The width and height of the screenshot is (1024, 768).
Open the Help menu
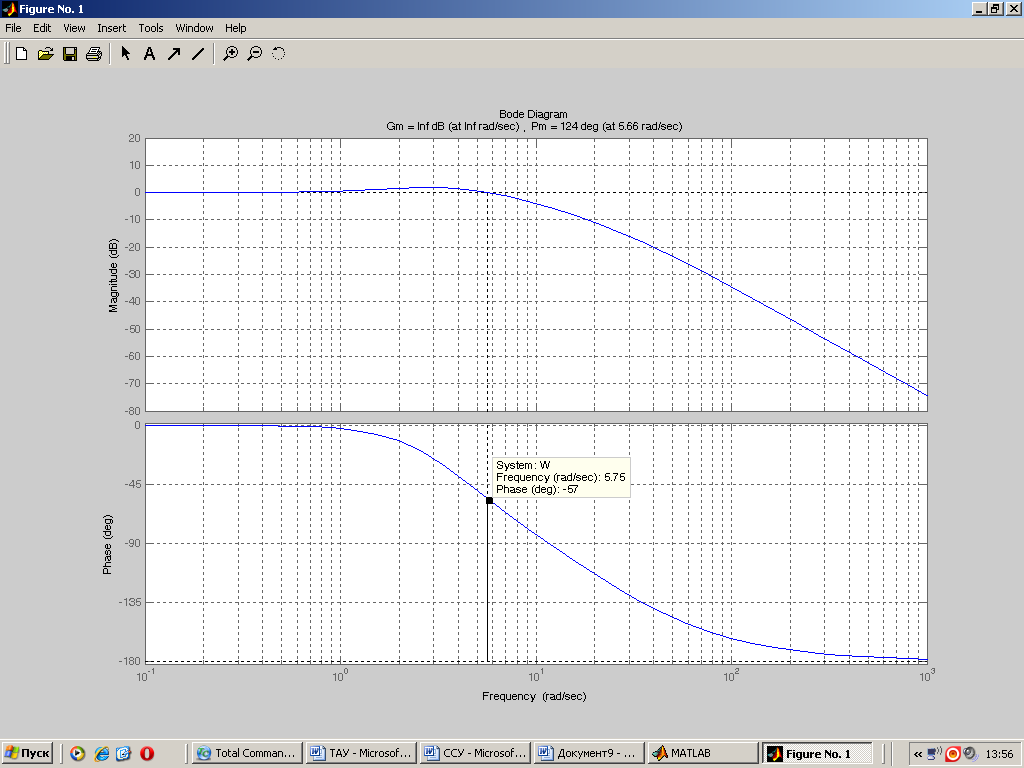click(x=235, y=28)
